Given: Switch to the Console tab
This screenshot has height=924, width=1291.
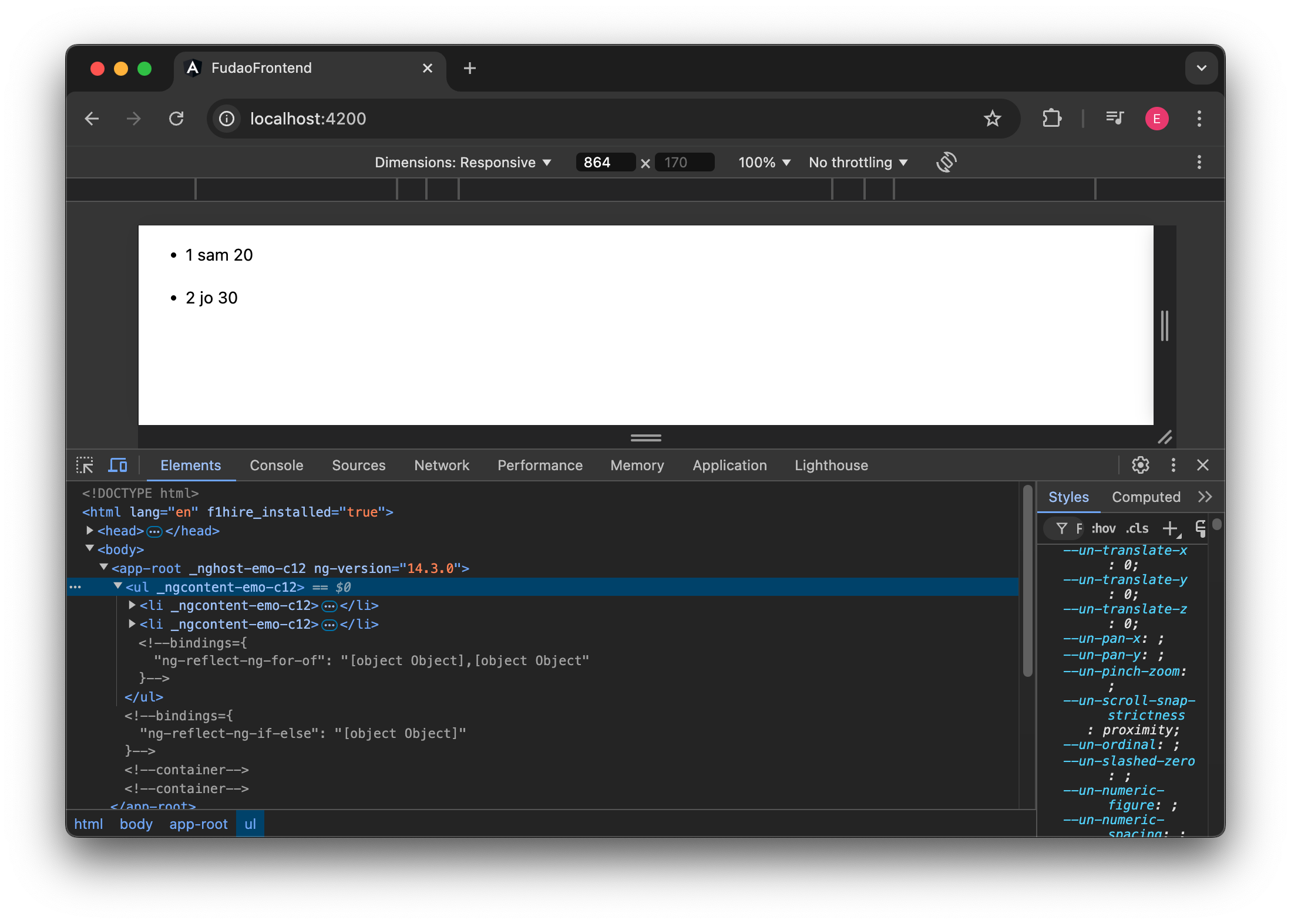Looking at the screenshot, I should click(276, 465).
